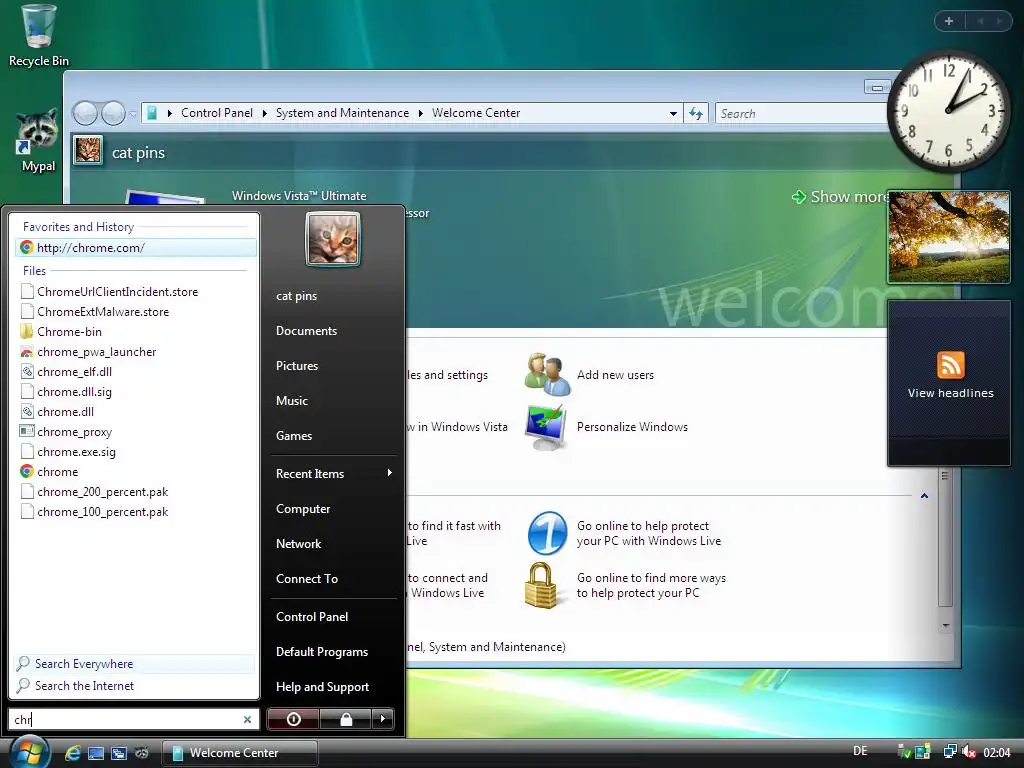This screenshot has height=768, width=1024.
Task: Open Pictures from Start menu
Action: pos(297,366)
